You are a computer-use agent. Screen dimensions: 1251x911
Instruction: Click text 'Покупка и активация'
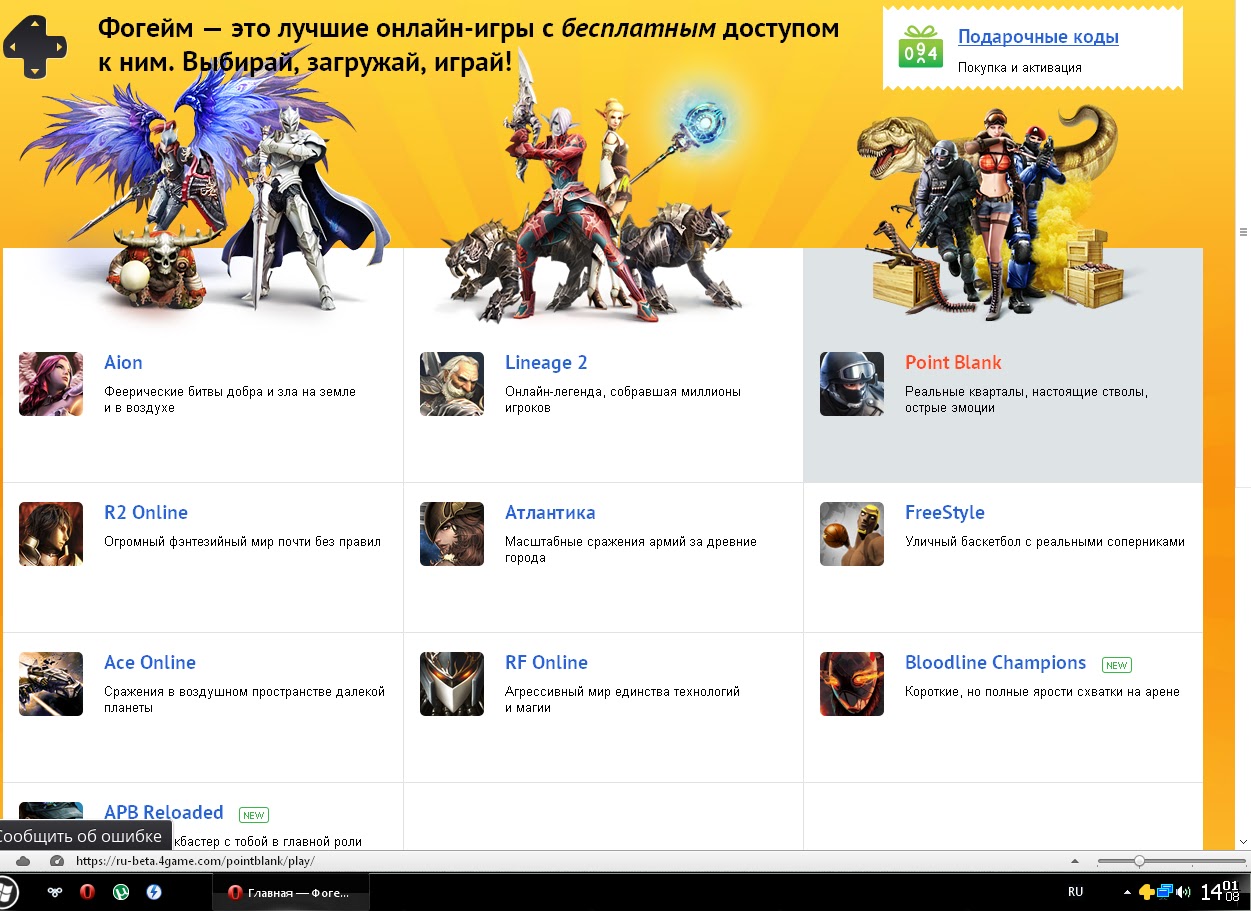pyautogui.click(x=1019, y=68)
